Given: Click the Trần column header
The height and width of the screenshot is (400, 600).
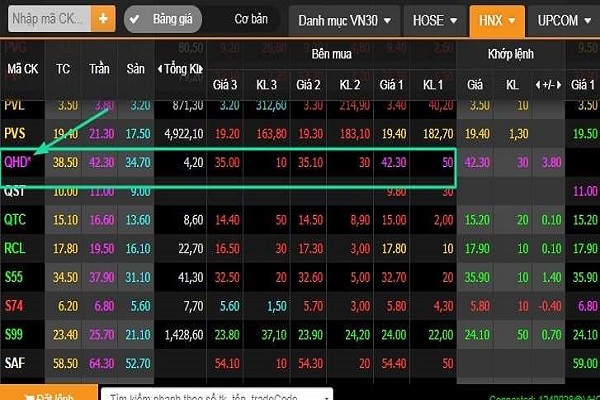Looking at the screenshot, I should (100, 69).
